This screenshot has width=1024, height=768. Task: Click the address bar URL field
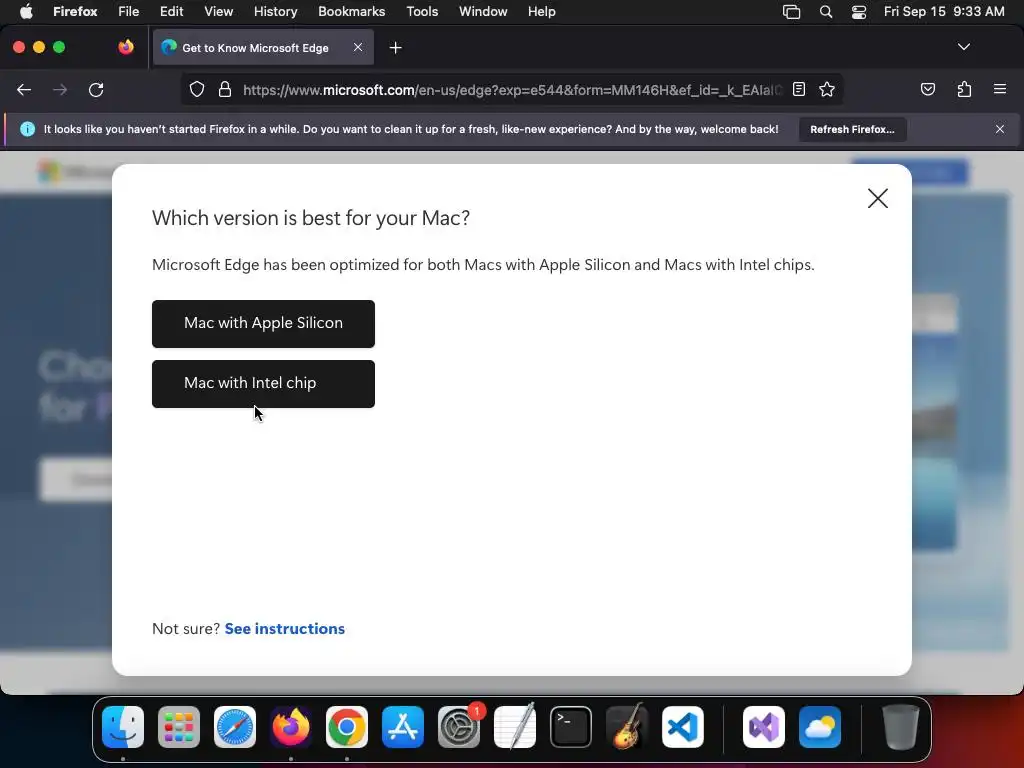coord(511,89)
